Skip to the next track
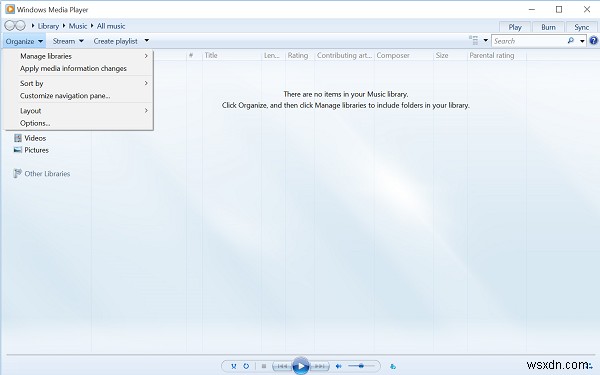Screen dimensions: 600x375 319,366
